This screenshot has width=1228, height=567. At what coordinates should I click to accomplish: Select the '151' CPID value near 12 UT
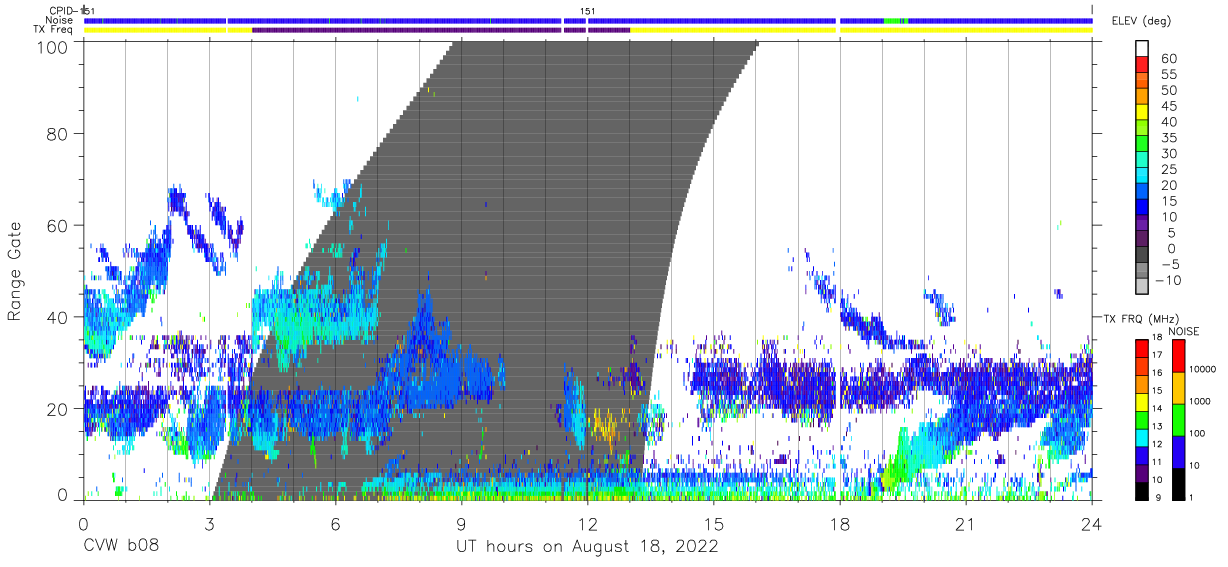tap(588, 11)
